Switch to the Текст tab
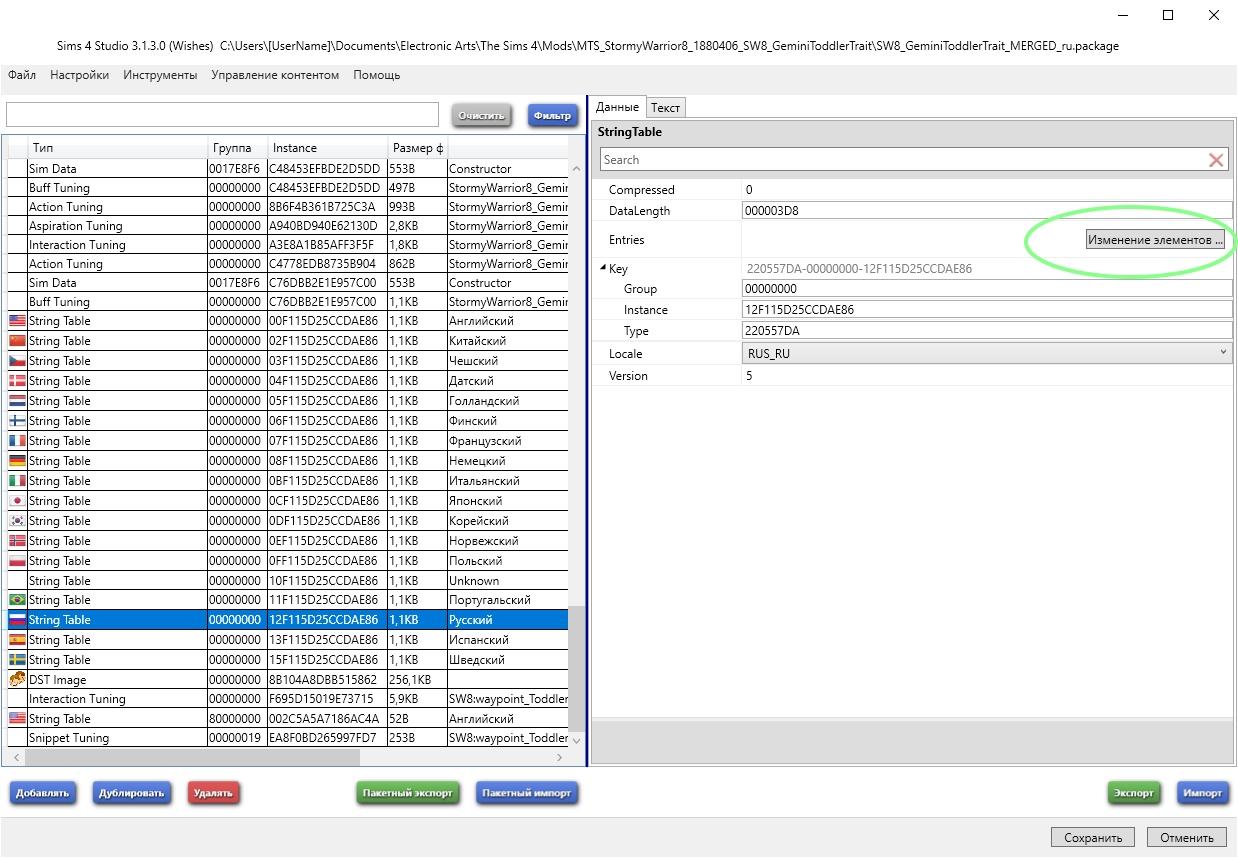Screen dimensions: 1238x858 tap(665, 108)
